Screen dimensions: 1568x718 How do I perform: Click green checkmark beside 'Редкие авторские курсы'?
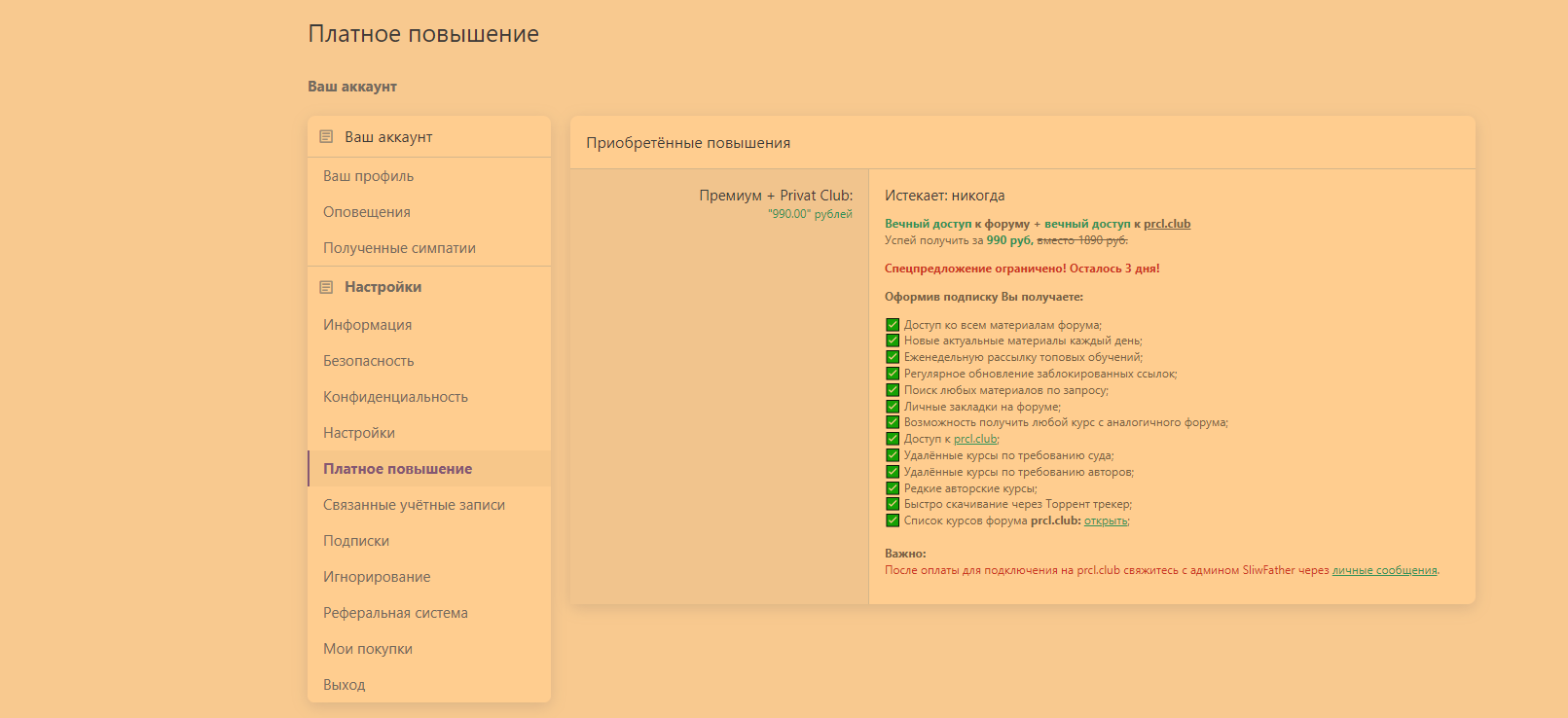(x=893, y=488)
